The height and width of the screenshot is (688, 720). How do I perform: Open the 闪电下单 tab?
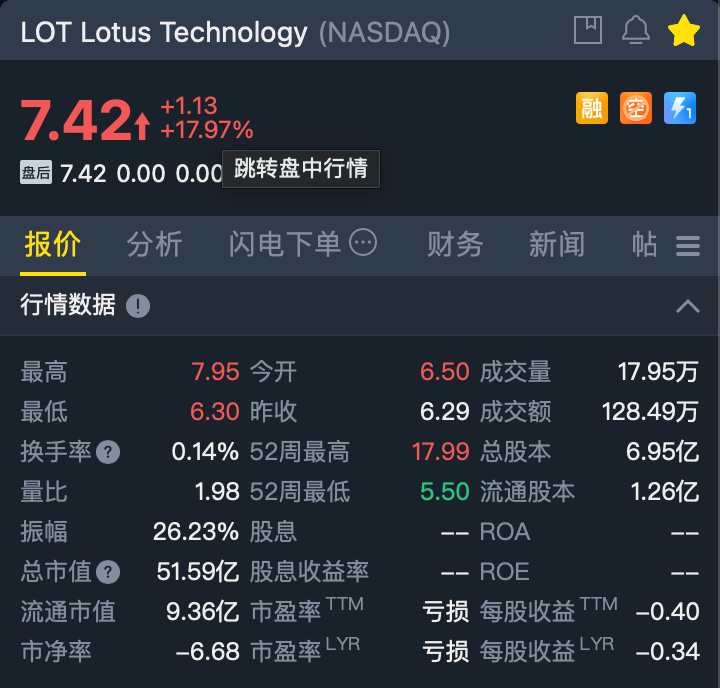point(285,245)
